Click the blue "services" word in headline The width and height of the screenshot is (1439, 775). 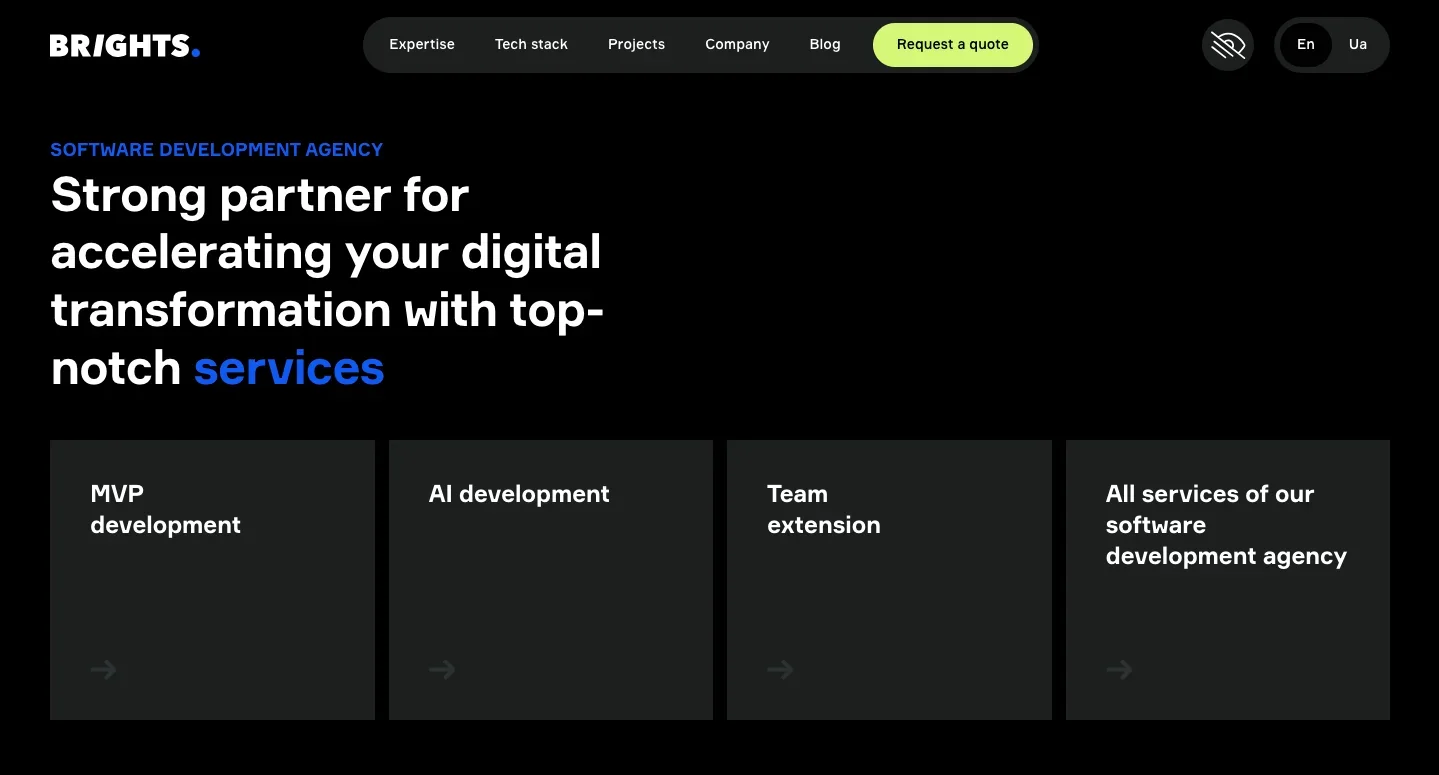pyautogui.click(x=289, y=368)
